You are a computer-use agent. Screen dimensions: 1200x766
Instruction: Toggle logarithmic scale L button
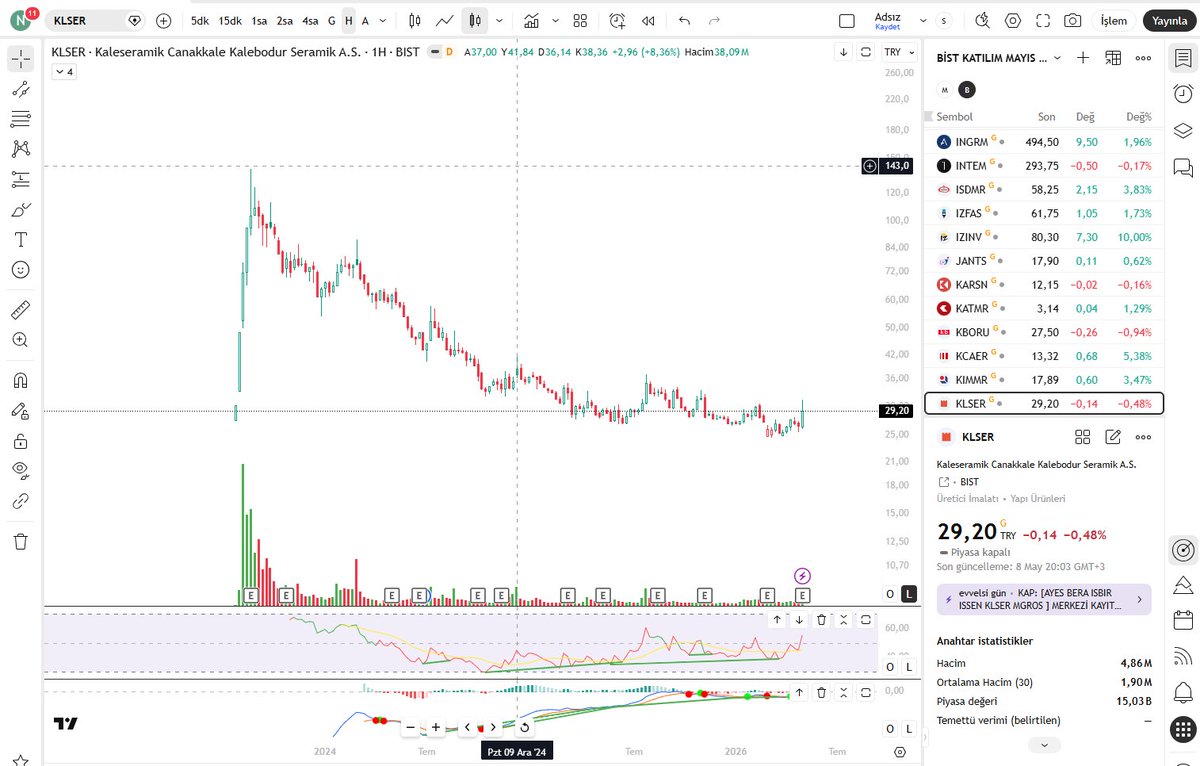tap(909, 594)
